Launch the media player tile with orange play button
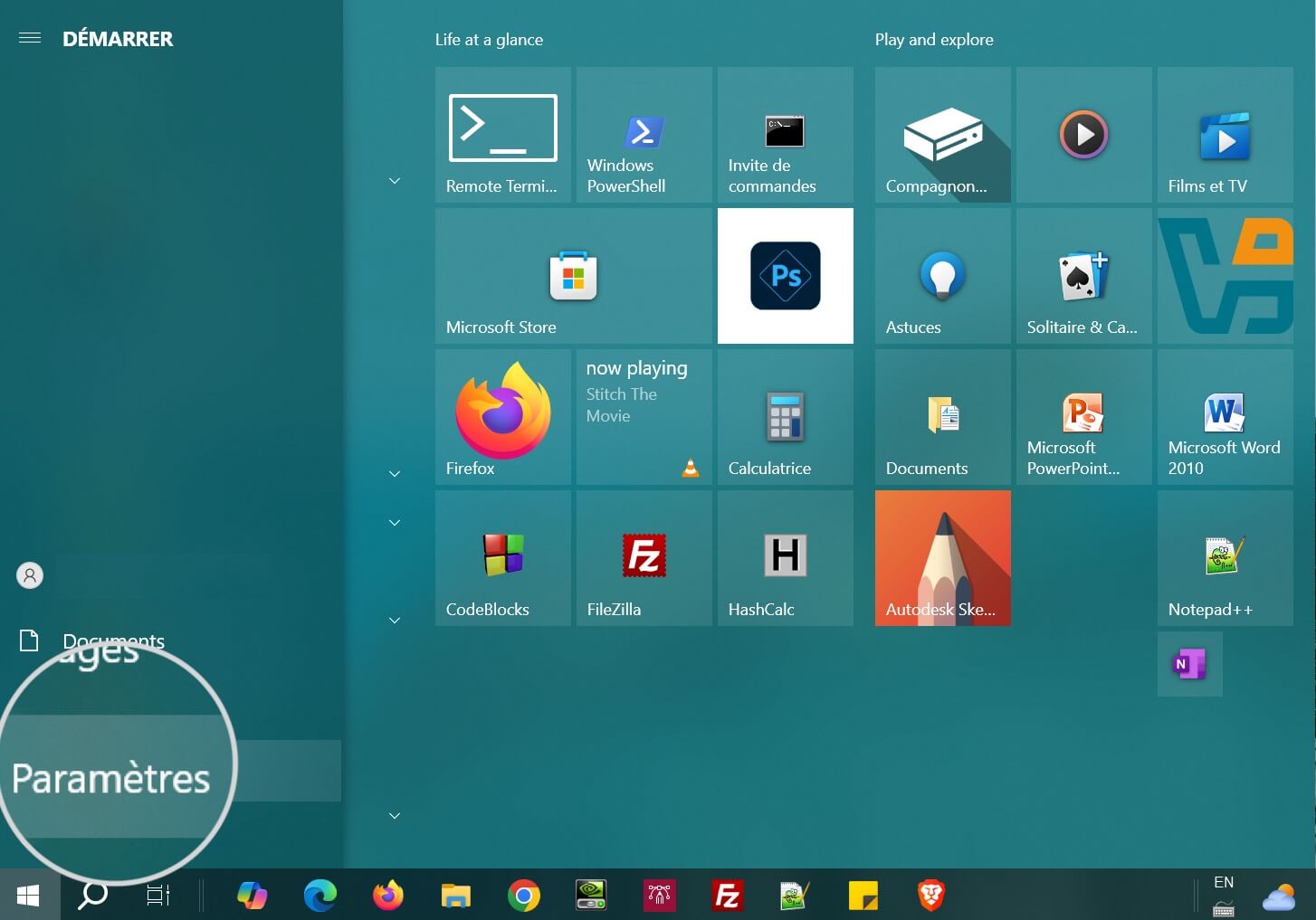This screenshot has width=1316, height=920. (x=1084, y=135)
